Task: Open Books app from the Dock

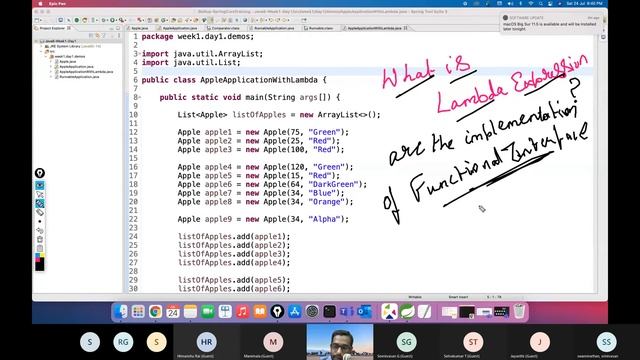Action: click(260, 312)
